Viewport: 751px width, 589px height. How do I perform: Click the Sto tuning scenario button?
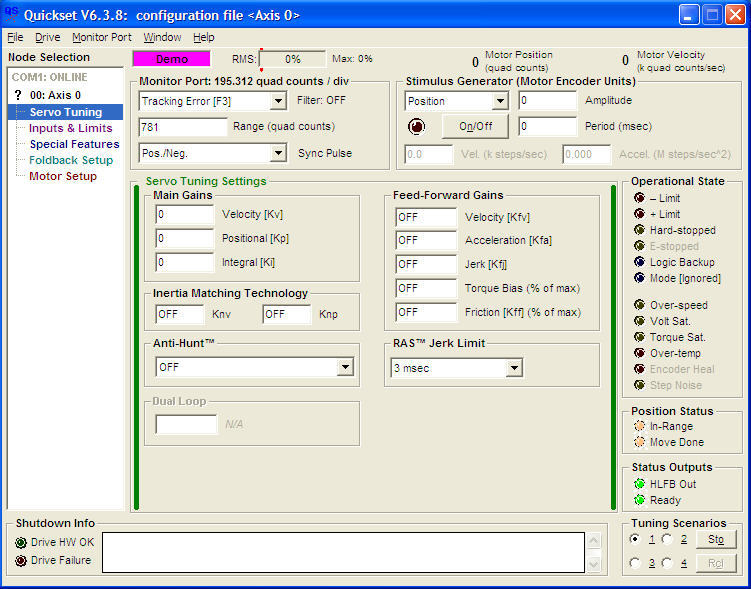coord(716,540)
